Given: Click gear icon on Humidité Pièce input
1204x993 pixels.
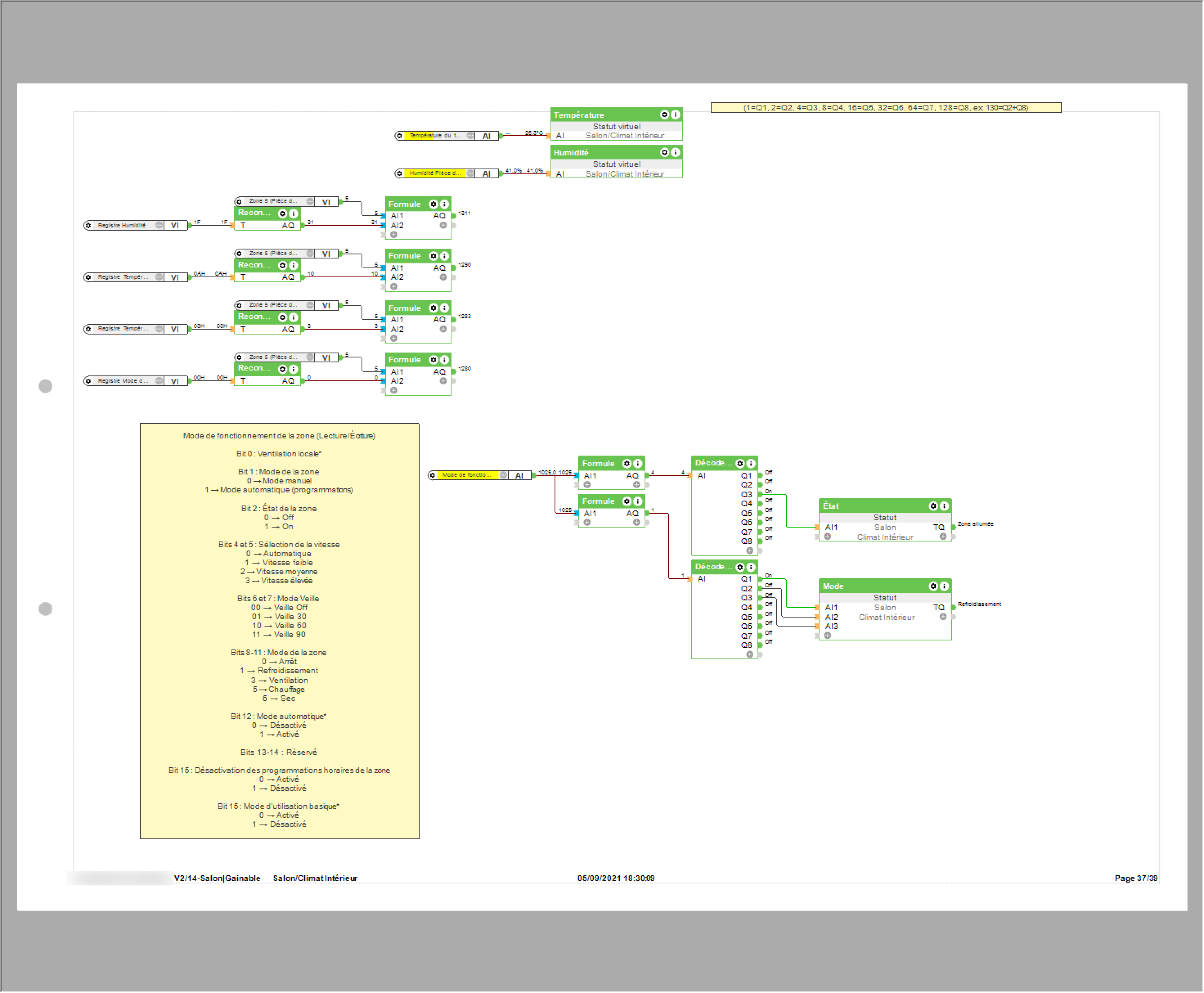Looking at the screenshot, I should (399, 173).
